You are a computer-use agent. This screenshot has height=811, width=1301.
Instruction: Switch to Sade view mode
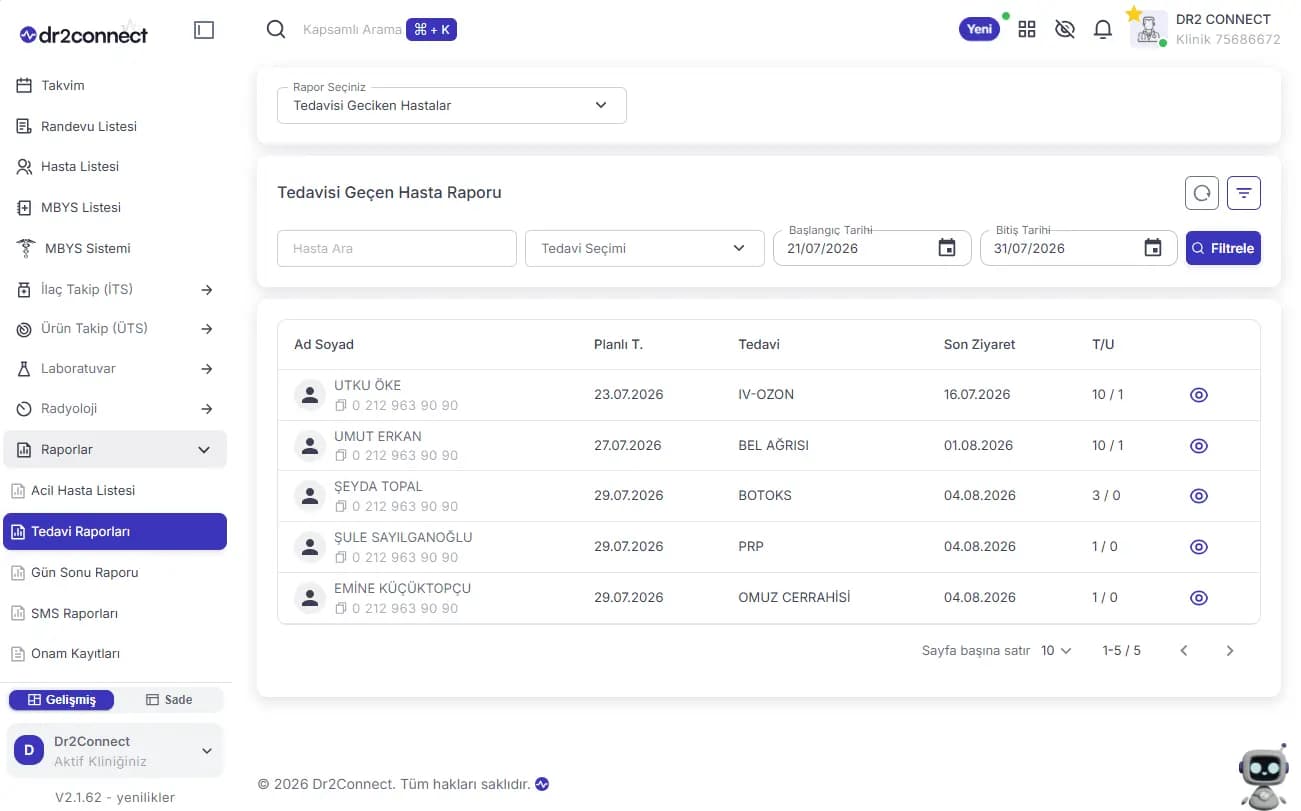pos(169,700)
